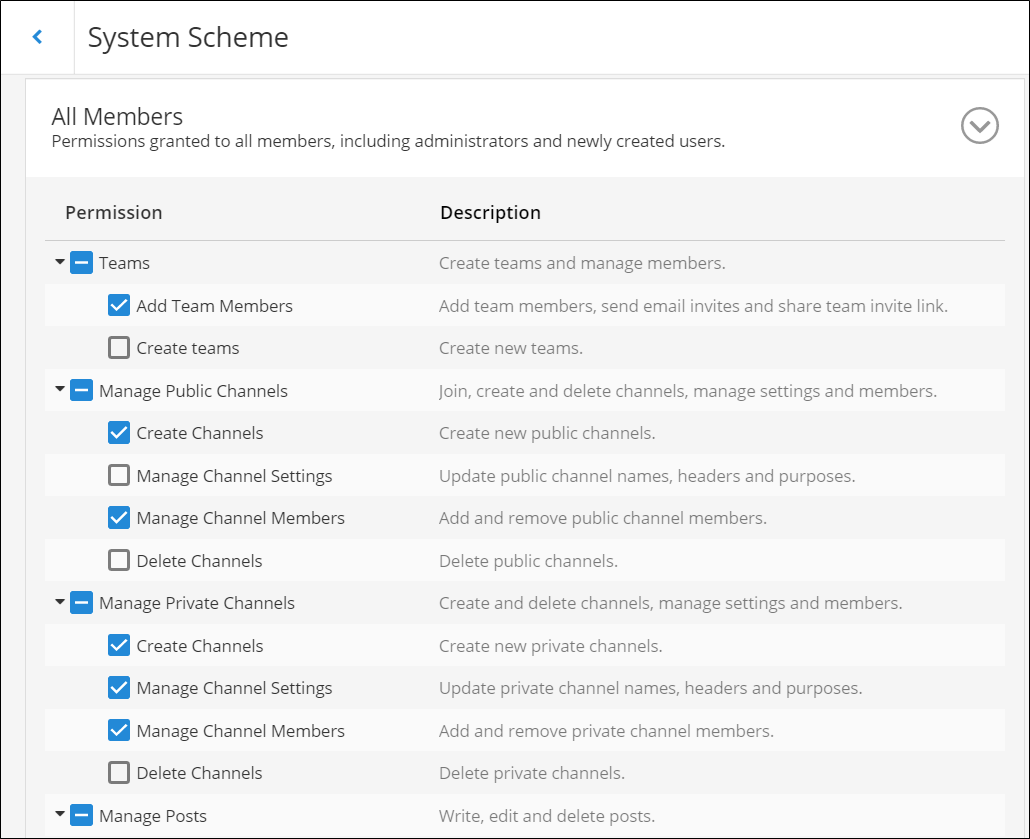Screen dimensions: 1030x839
Task: Click the Add Team Members label
Action: [215, 306]
